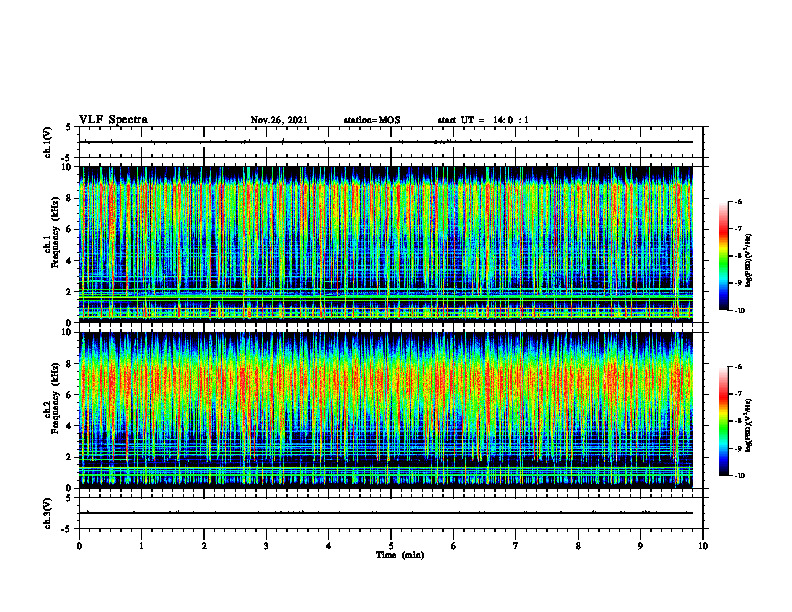Click the "-6" label on ch.1 color bar
The image size is (792, 612).
click(738, 201)
